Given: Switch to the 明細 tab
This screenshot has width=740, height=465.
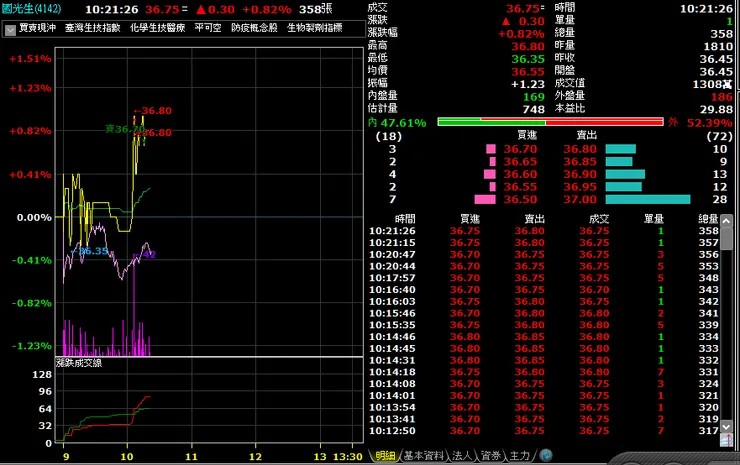Looking at the screenshot, I should coord(385,456).
